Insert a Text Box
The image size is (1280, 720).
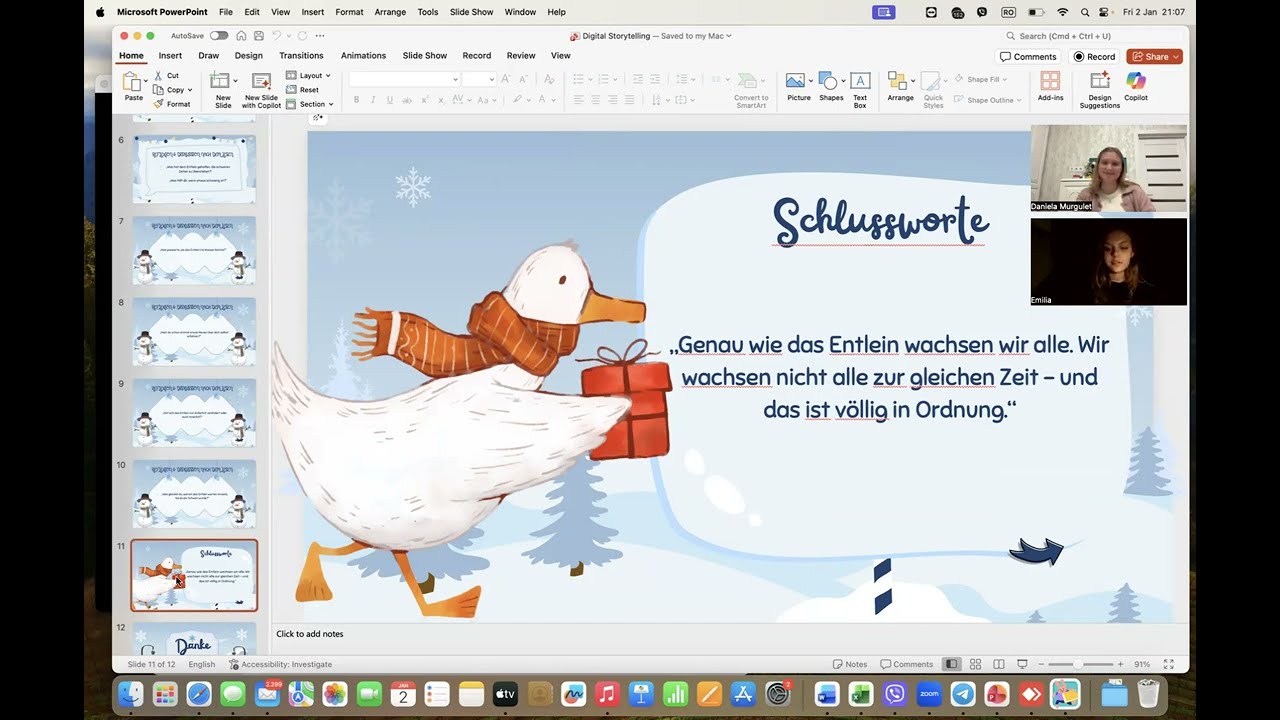coord(860,90)
